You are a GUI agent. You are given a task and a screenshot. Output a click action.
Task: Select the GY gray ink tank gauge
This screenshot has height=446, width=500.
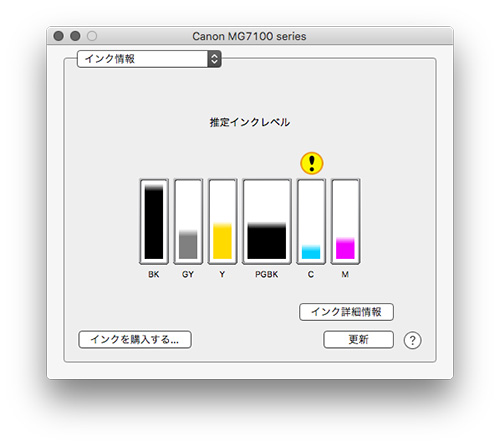188,222
